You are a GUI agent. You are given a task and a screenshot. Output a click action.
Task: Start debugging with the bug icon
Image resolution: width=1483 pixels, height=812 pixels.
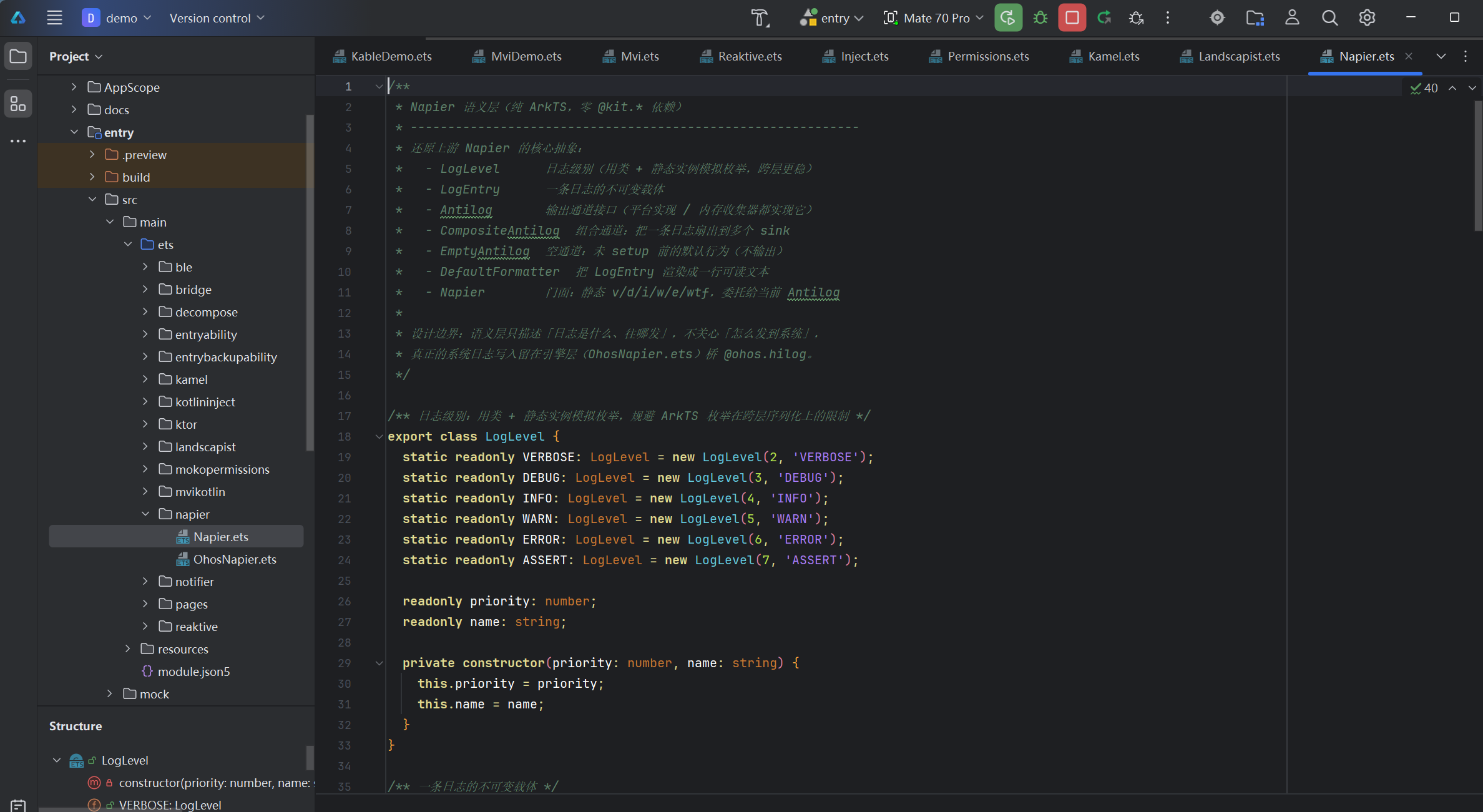click(x=1040, y=17)
